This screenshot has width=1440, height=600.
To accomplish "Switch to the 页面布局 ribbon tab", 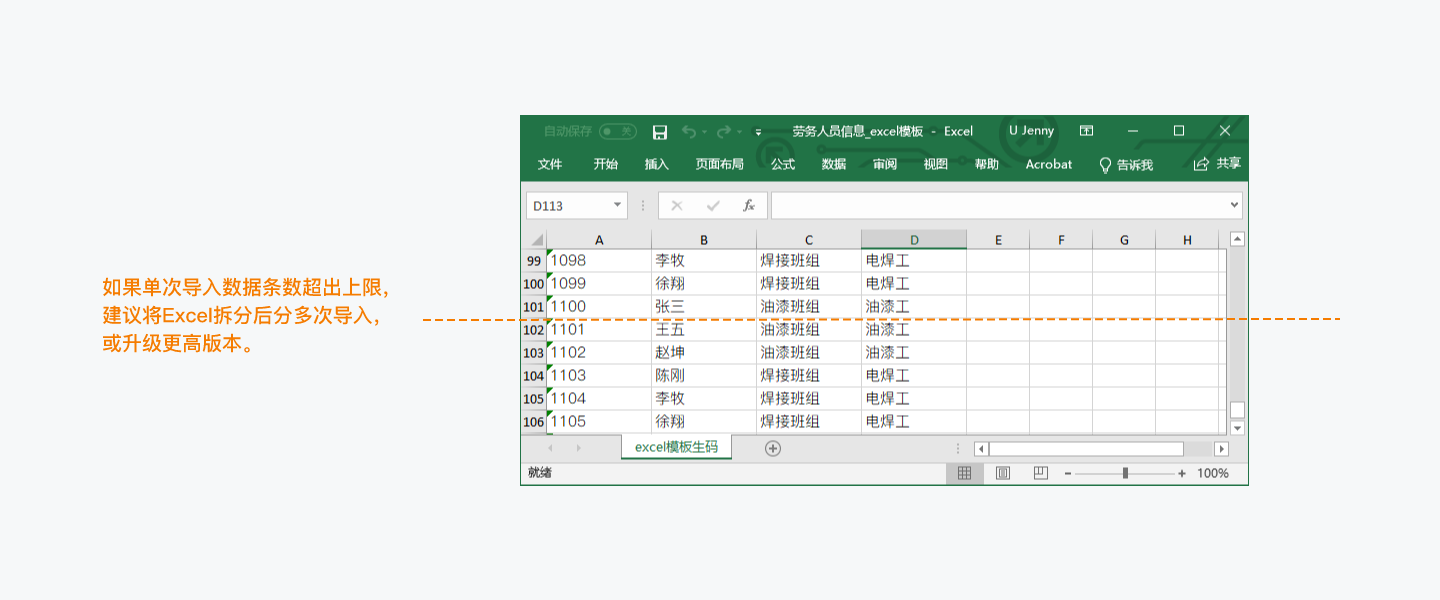I will pos(720,164).
